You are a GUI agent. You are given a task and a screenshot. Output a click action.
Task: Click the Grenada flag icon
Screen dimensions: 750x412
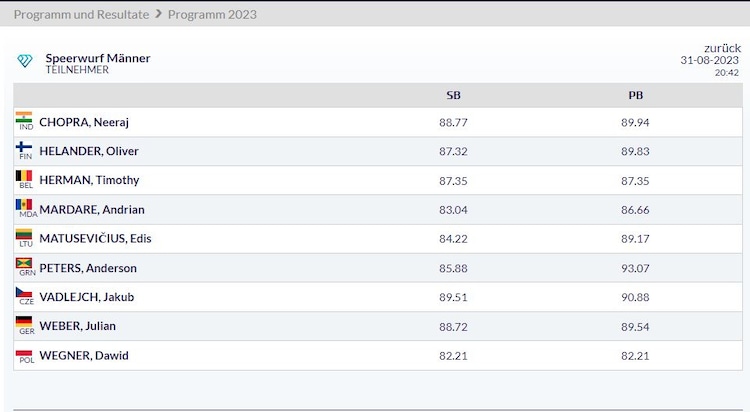coord(24,264)
